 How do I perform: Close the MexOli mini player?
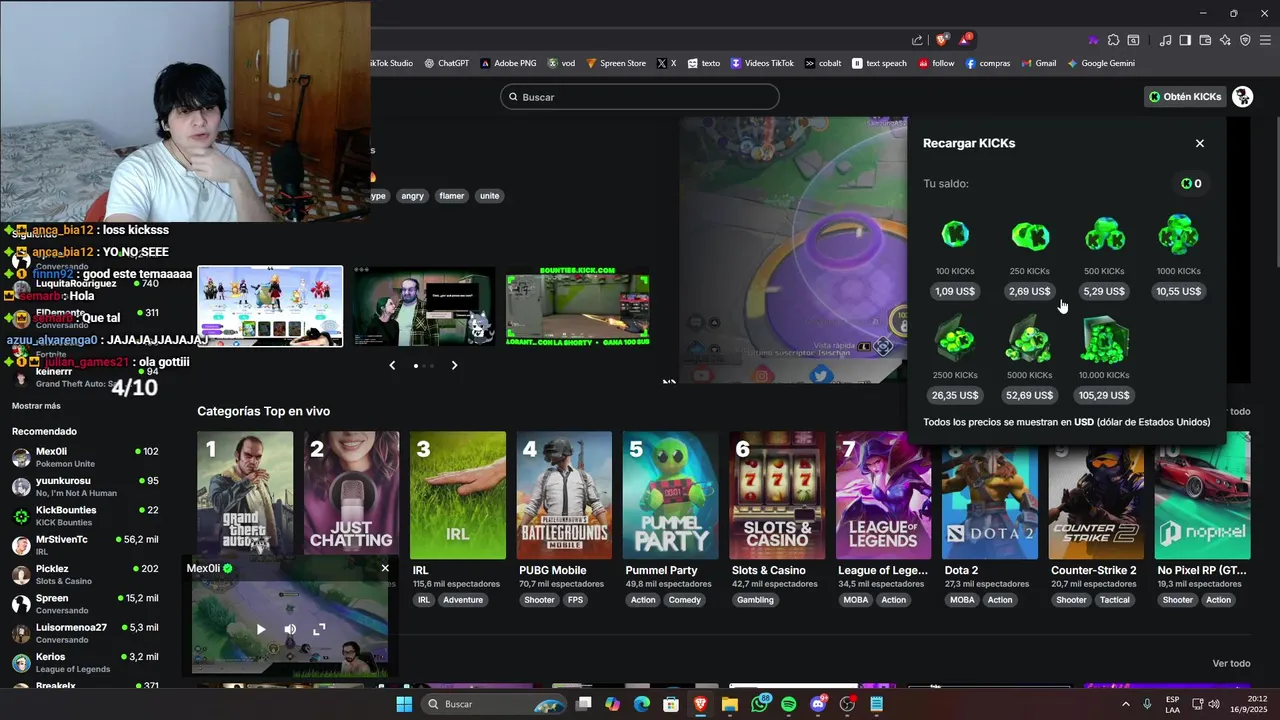click(385, 568)
